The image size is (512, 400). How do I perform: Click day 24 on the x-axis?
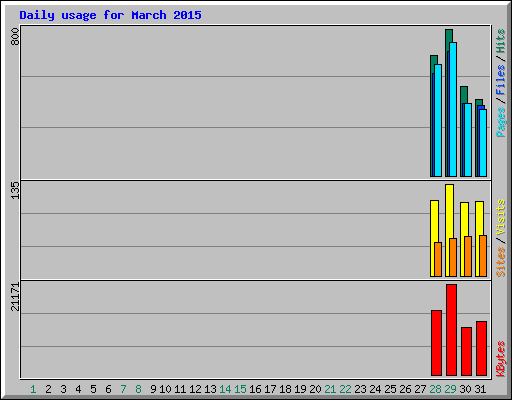tap(375, 389)
